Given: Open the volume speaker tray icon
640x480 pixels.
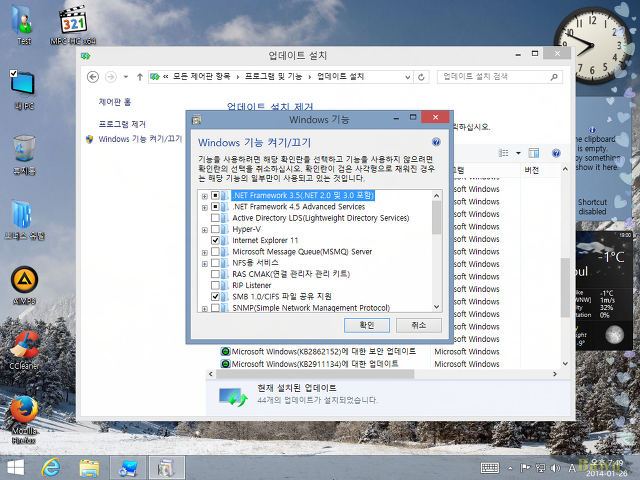Looking at the screenshot, I should (555, 468).
